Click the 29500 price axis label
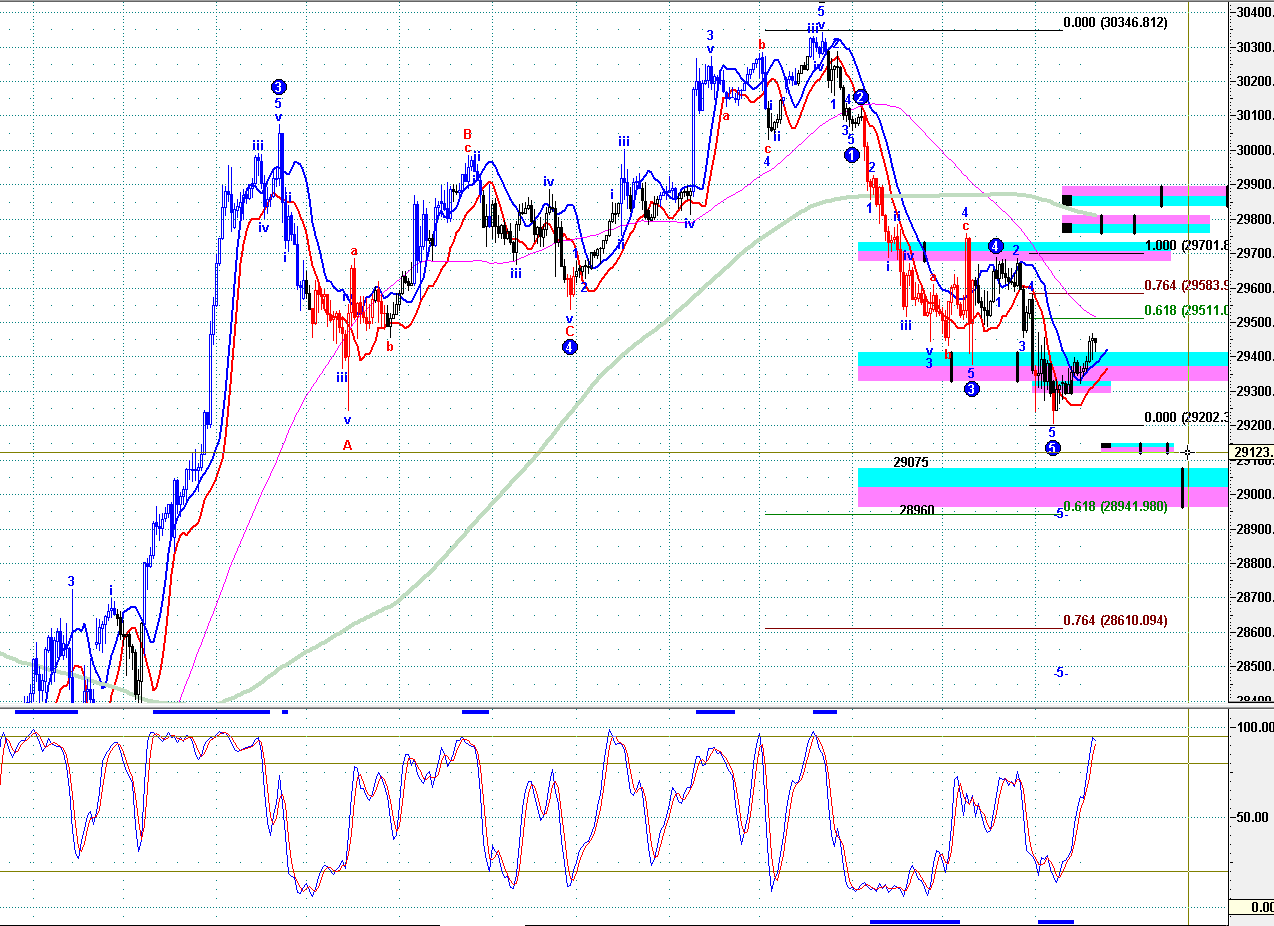The width and height of the screenshot is (1274, 926). pos(1255,323)
